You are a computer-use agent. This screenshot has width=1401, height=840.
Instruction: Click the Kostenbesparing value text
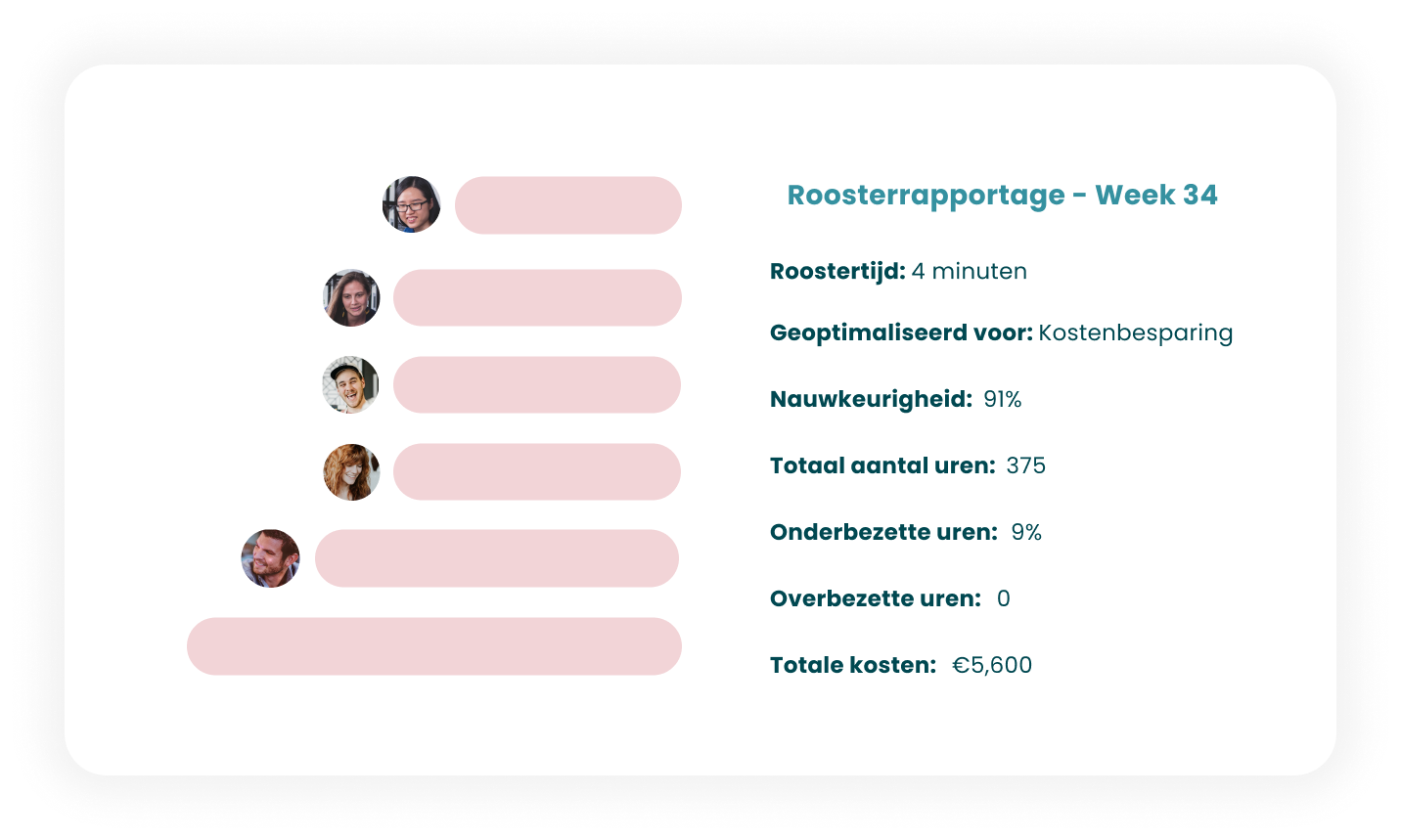[x=1135, y=332]
